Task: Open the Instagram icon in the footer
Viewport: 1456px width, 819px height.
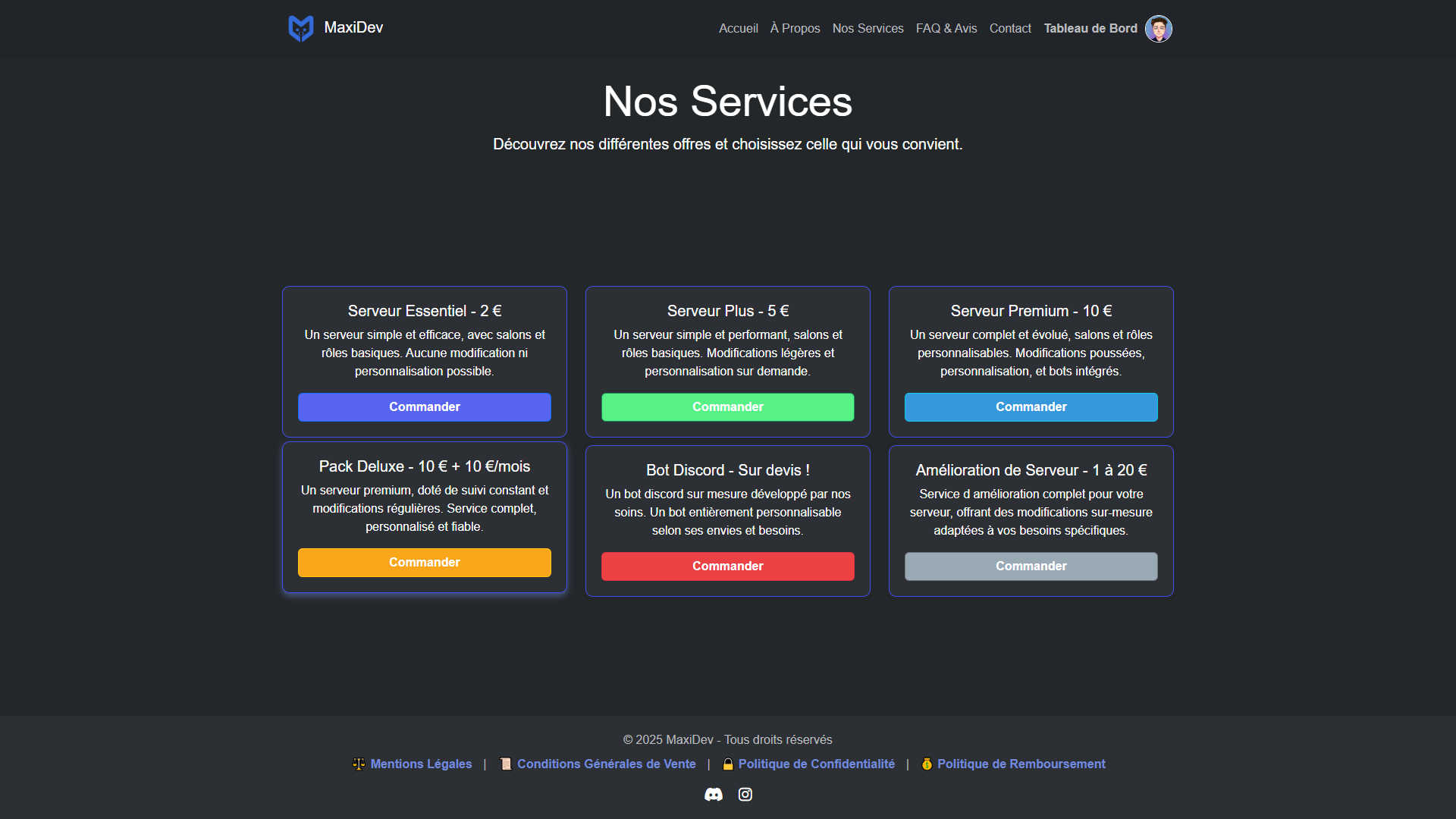Action: click(745, 794)
